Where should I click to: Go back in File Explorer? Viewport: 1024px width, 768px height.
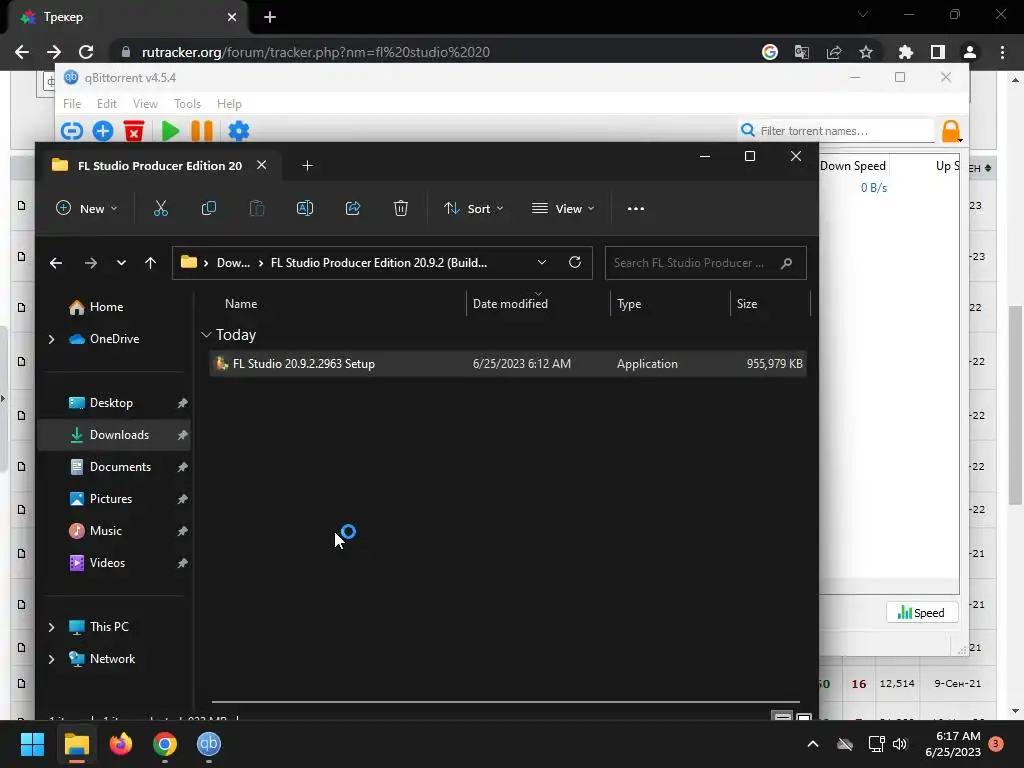pyautogui.click(x=56, y=263)
